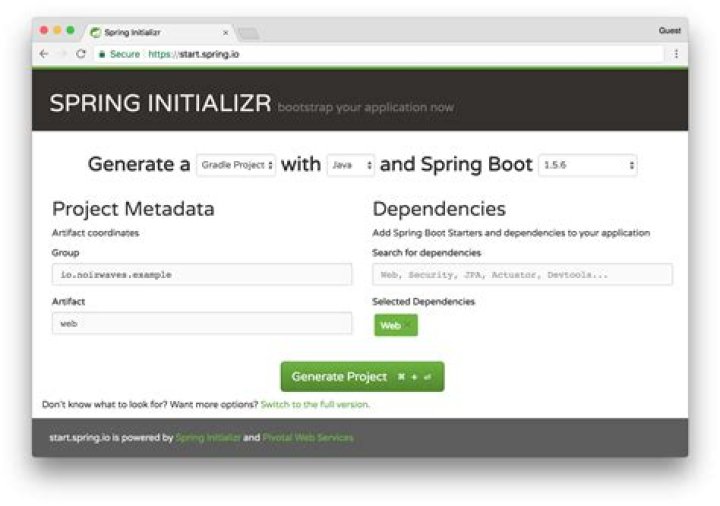Click the Secure padlock icon

pyautogui.click(x=102, y=54)
